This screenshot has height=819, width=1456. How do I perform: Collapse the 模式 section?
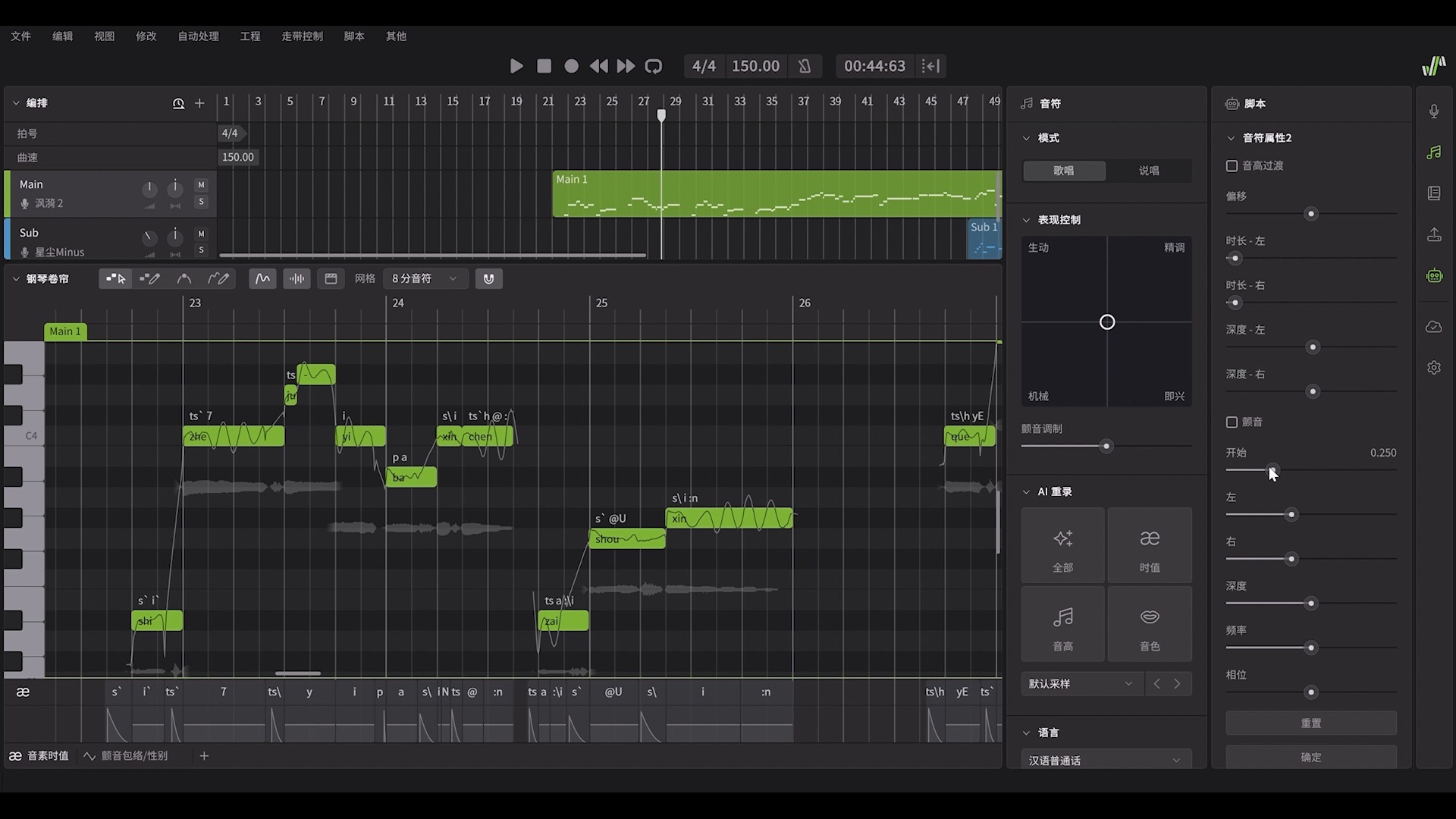(1027, 138)
